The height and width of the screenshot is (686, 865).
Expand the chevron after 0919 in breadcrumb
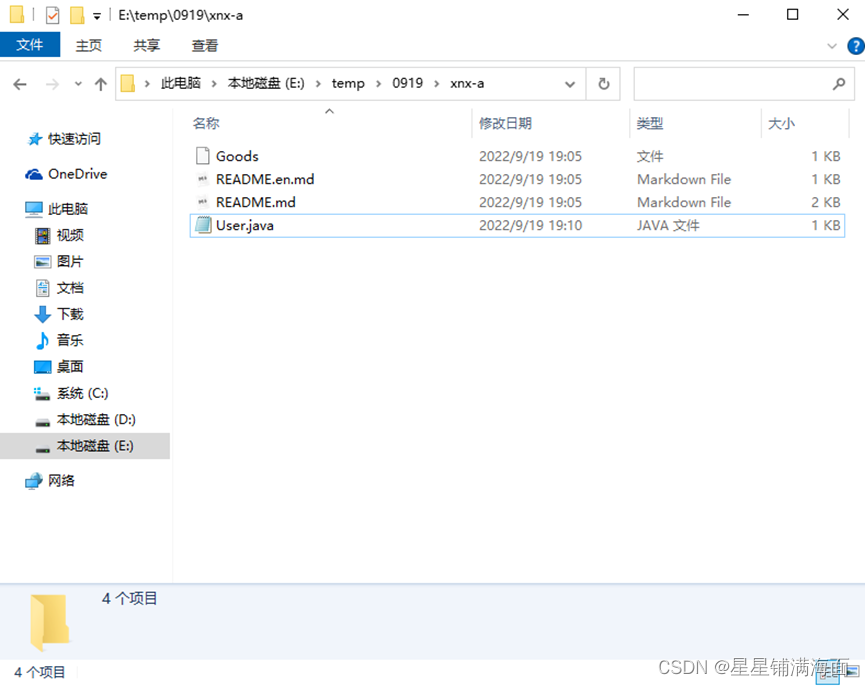(436, 84)
